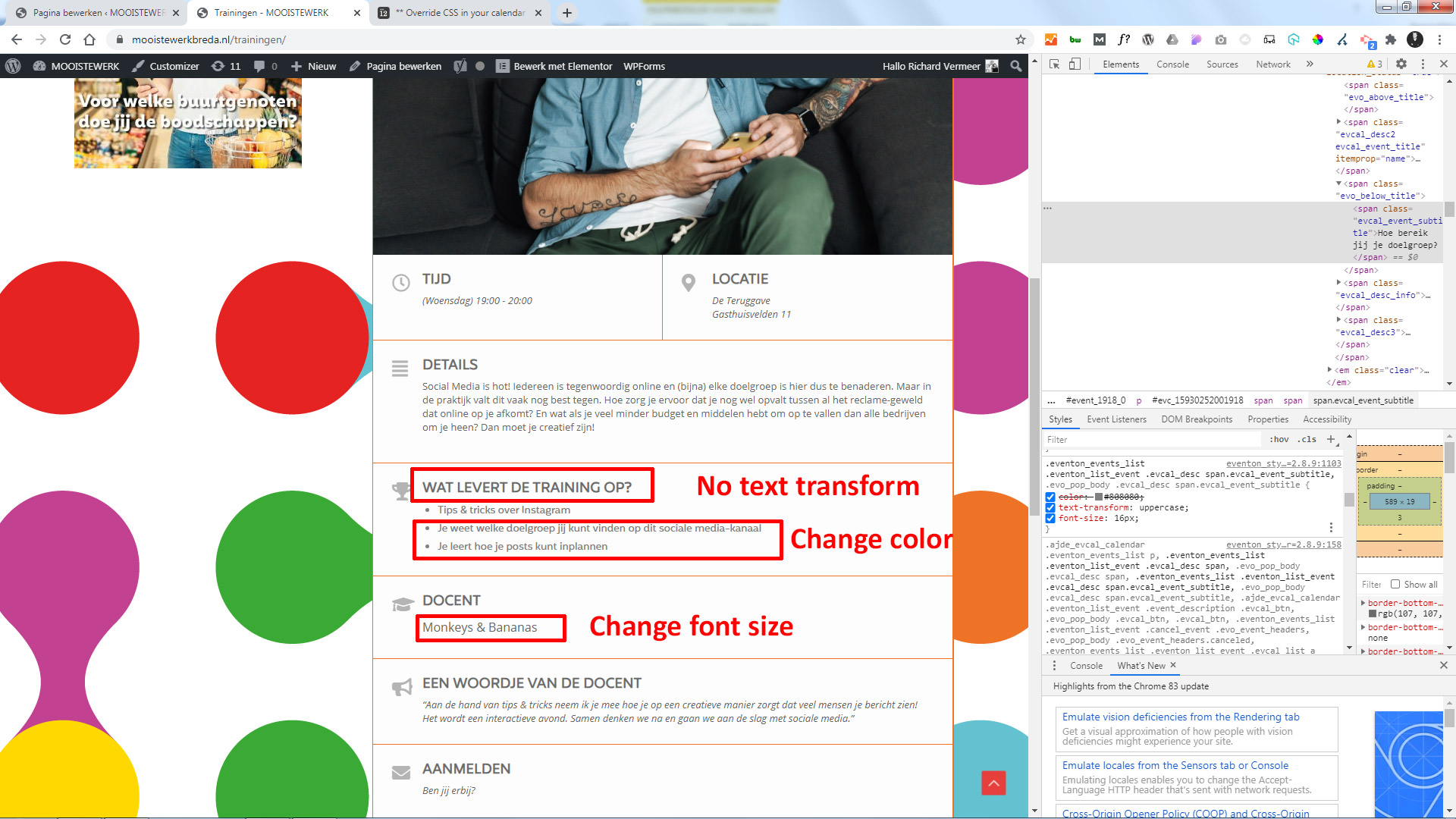Click the #808080 color swatch
Screen dimensions: 1456x819
click(1099, 497)
